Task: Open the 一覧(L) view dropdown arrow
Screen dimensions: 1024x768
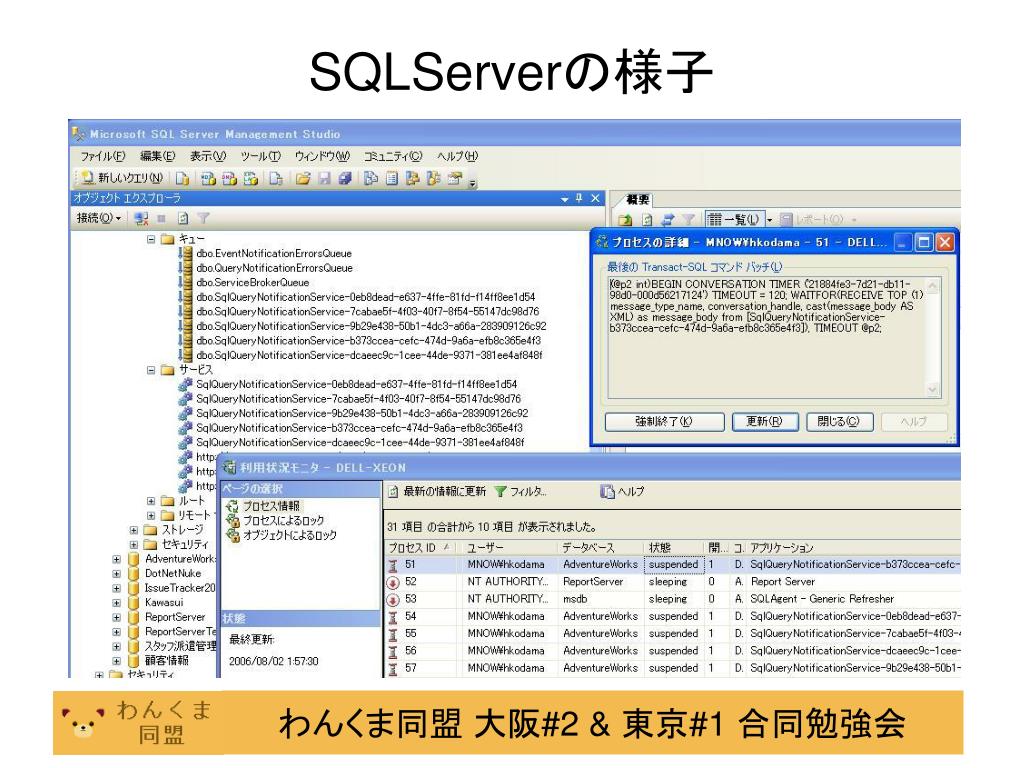Action: point(769,220)
